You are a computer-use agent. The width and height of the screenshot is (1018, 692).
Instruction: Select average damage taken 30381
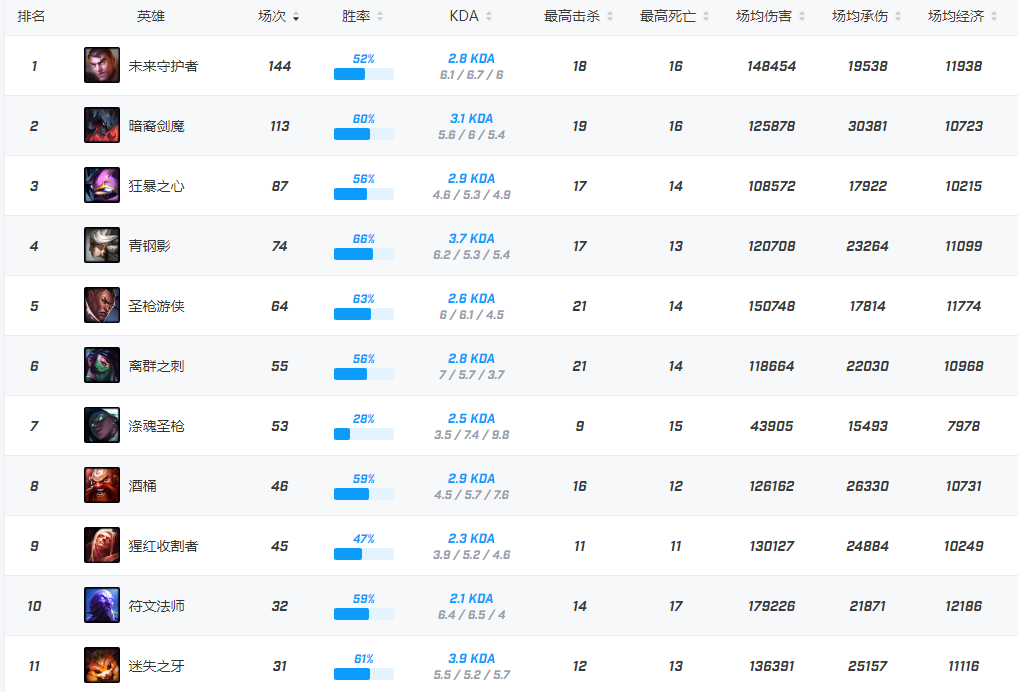(x=867, y=126)
